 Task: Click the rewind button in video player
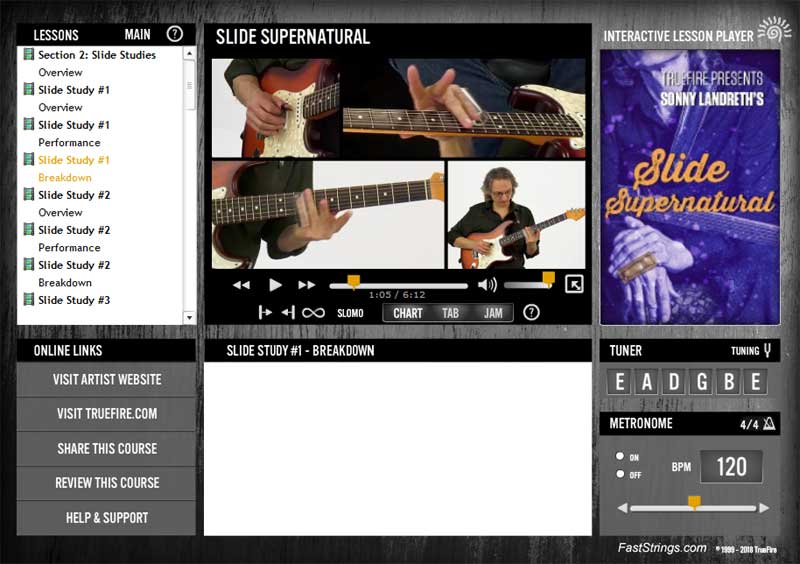[241, 285]
